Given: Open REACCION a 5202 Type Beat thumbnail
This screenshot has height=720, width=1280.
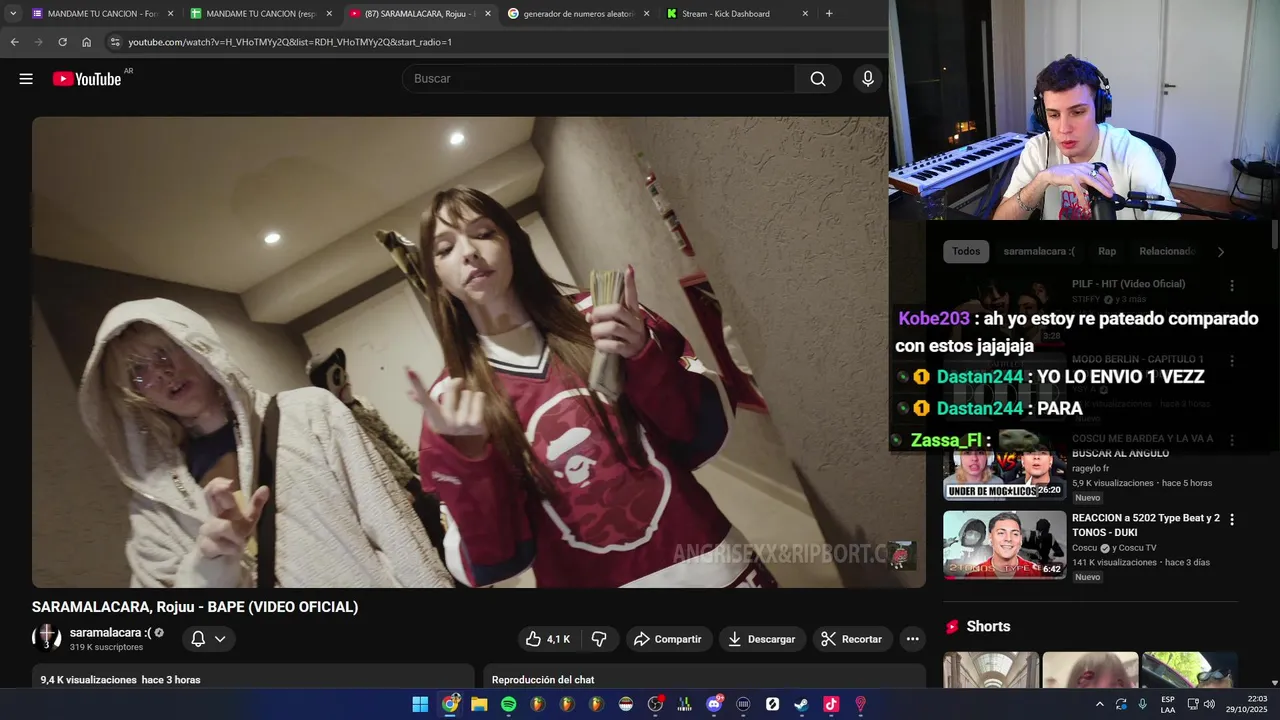Looking at the screenshot, I should coord(1005,545).
